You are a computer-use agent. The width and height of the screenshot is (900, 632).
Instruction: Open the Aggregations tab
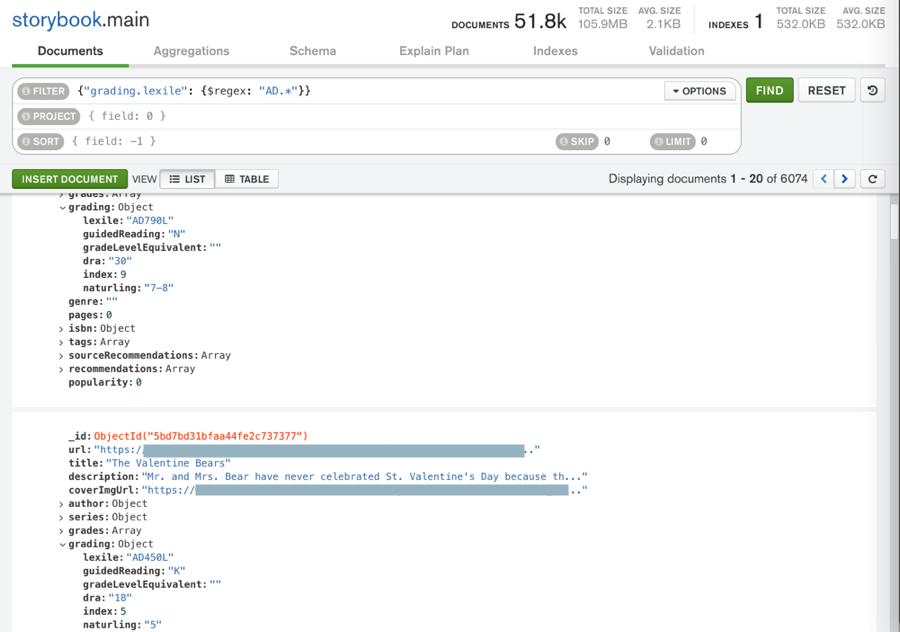(191, 51)
